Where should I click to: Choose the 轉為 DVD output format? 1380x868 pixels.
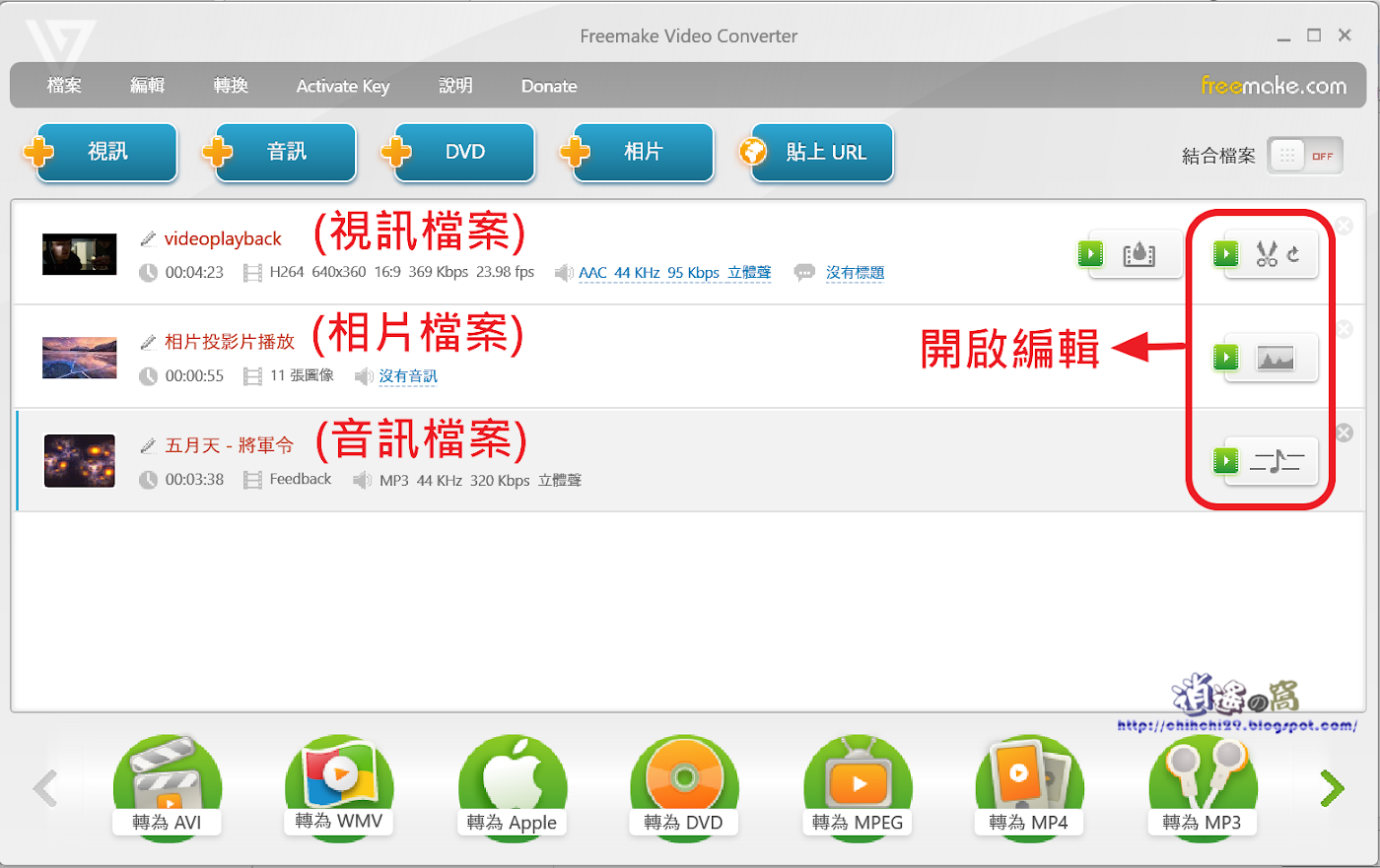coord(684,788)
